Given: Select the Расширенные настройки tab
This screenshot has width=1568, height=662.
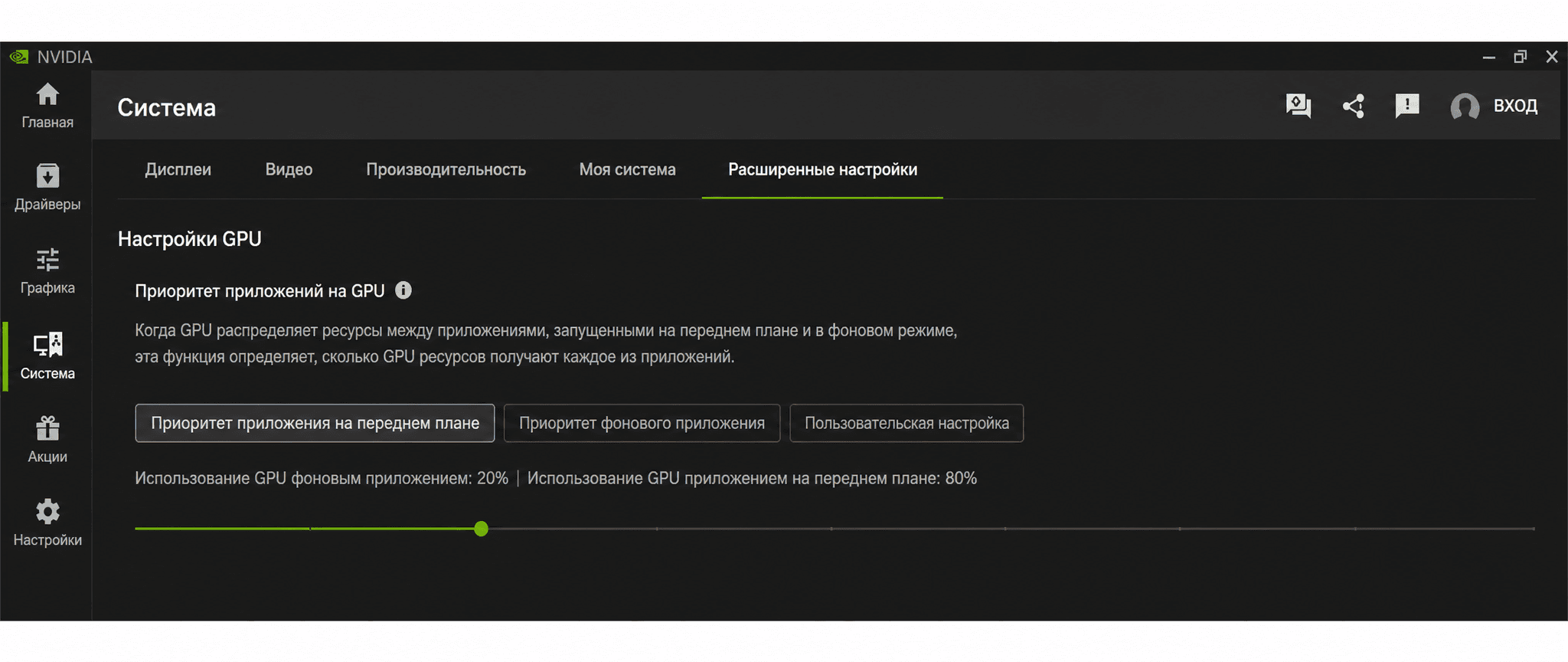Looking at the screenshot, I should tap(822, 169).
